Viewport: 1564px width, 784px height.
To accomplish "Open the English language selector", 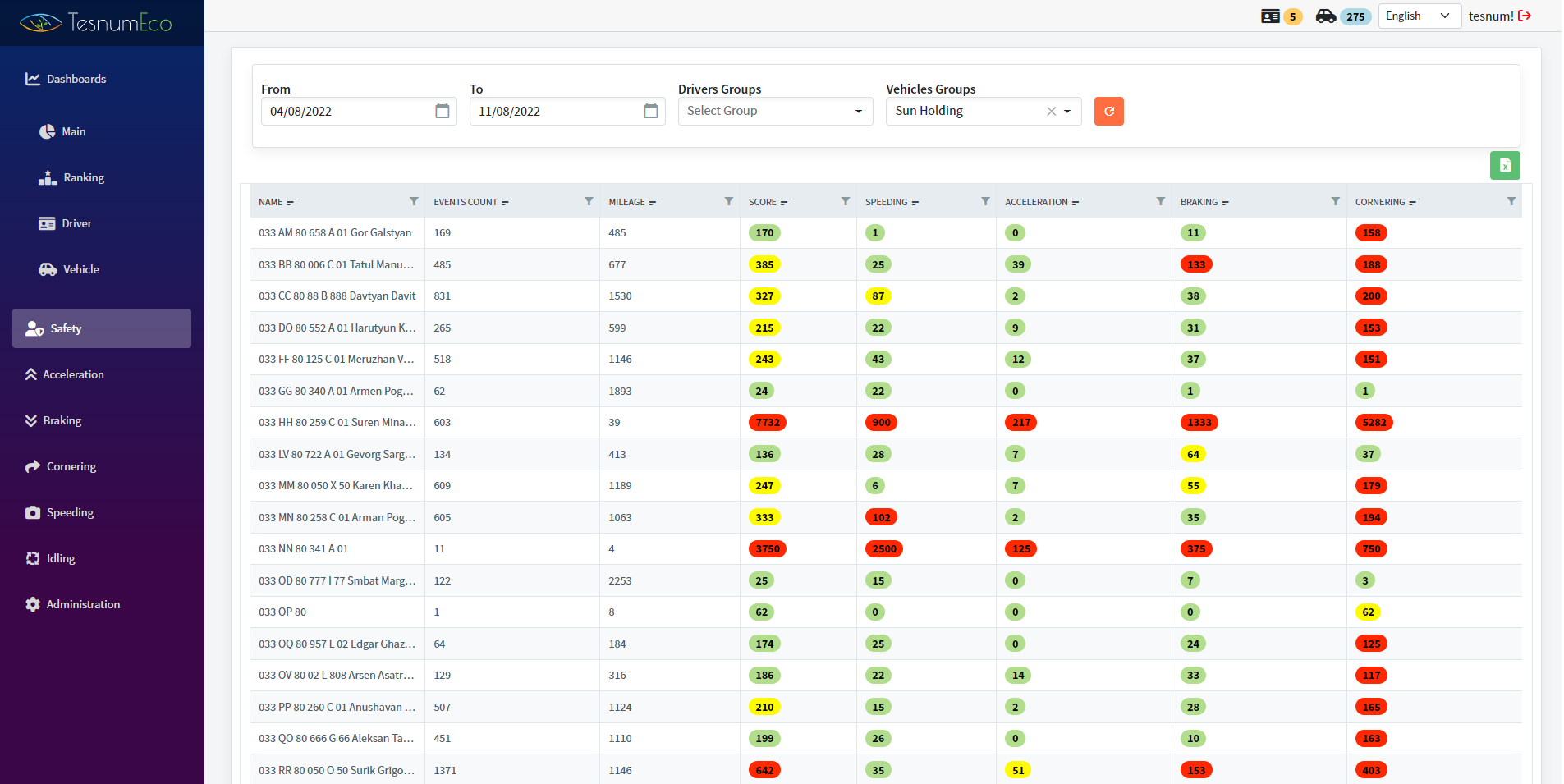I will [1419, 16].
